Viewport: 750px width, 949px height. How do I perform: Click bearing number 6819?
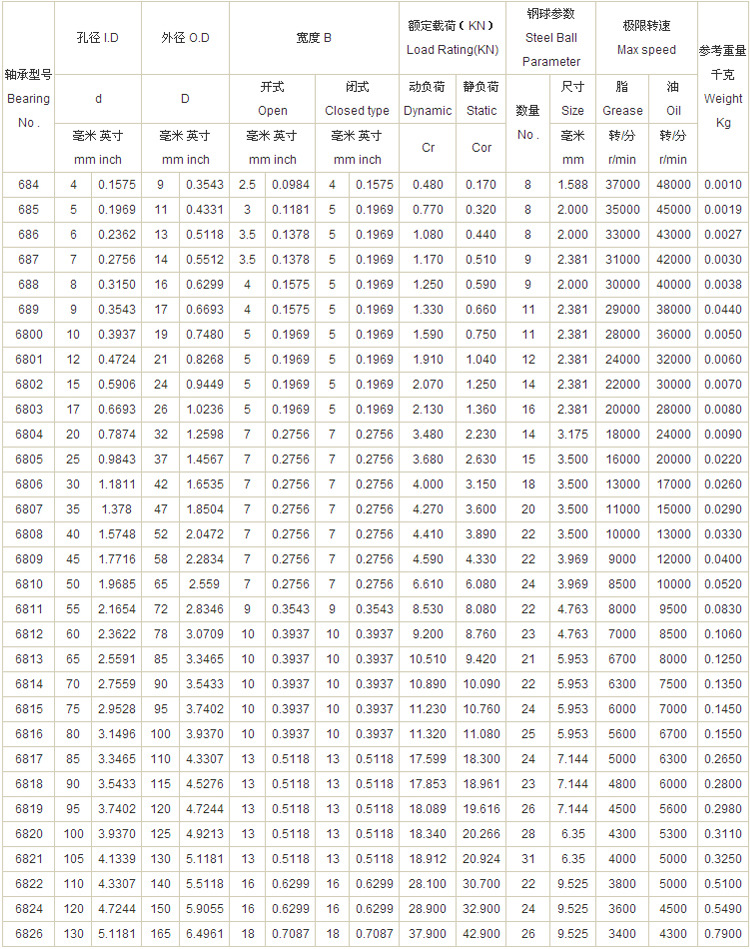(28, 809)
